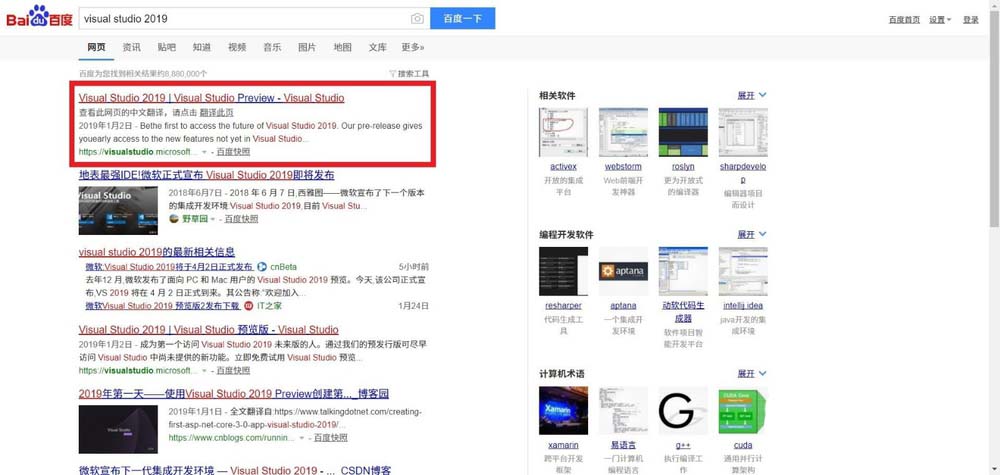Expand the 更多» menu

pos(413,47)
